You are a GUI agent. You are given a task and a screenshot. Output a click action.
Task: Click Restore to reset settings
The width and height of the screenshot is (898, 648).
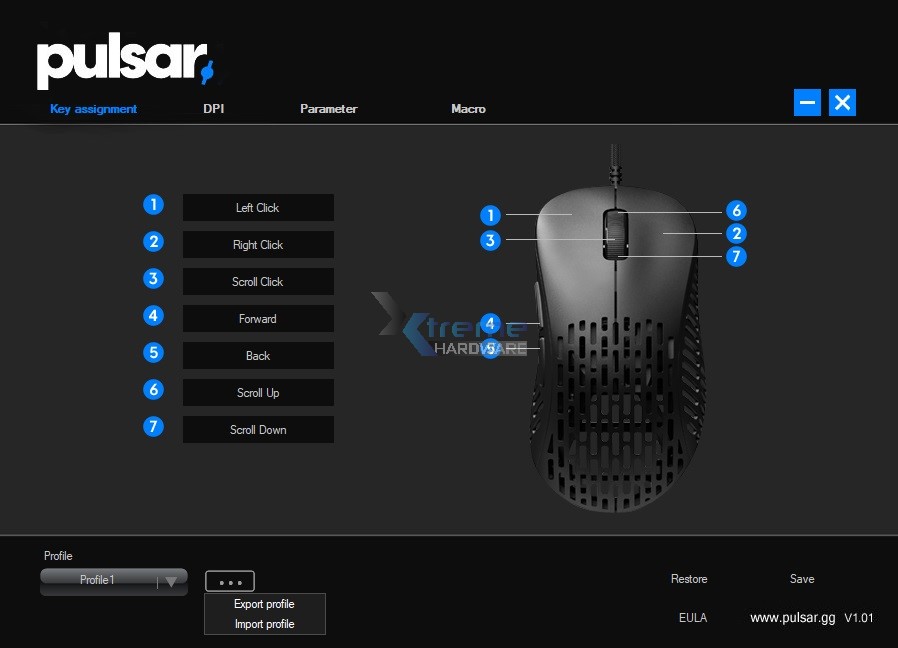pos(689,579)
